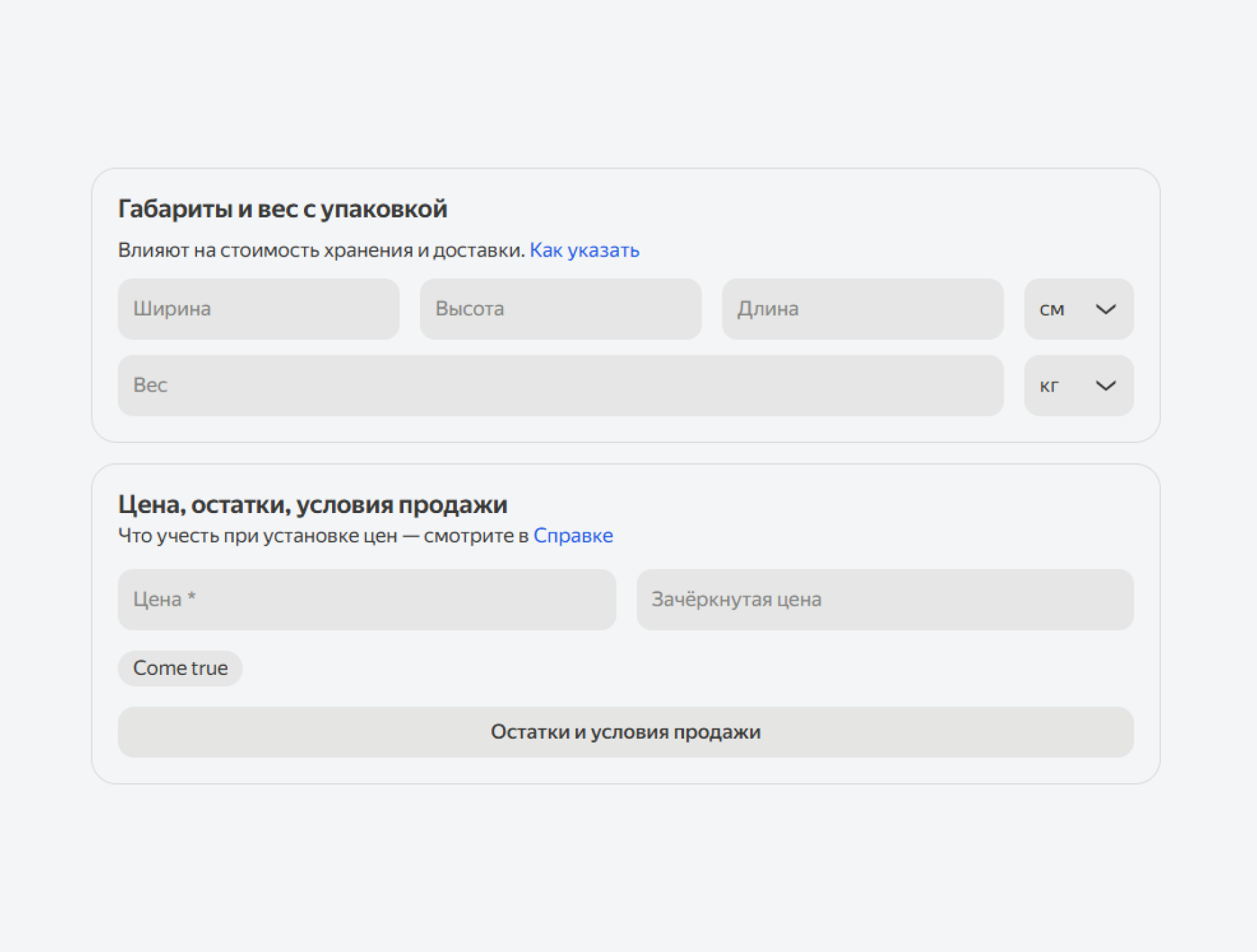Focus the Цена required field
This screenshot has height=952, width=1257.
click(366, 599)
